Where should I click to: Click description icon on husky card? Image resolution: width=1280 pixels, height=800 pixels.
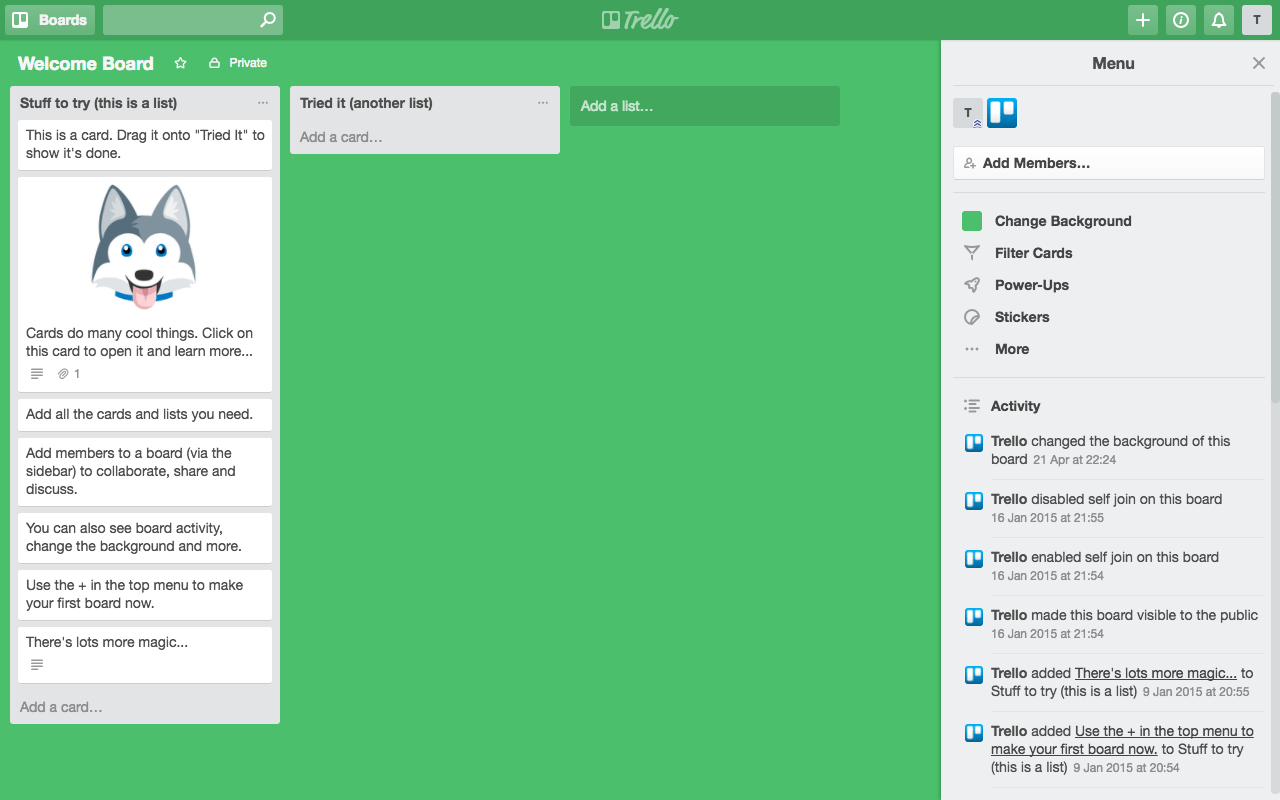click(x=37, y=374)
